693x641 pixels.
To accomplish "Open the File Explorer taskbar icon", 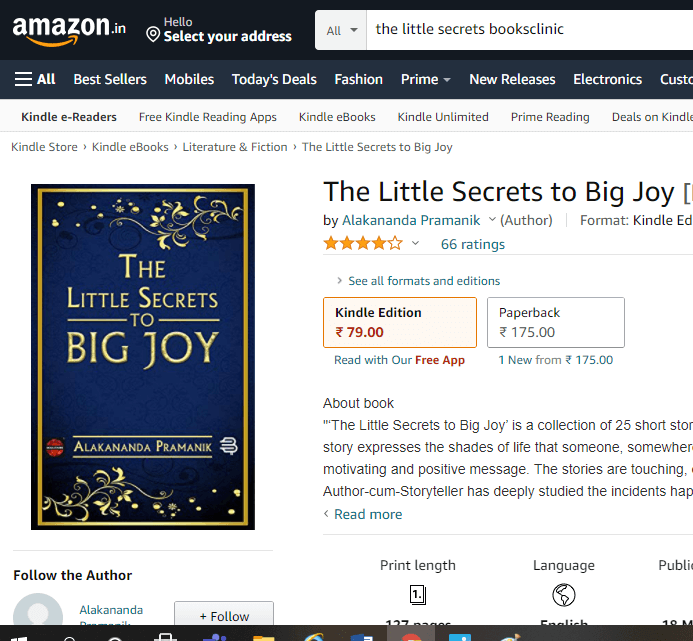I will (264, 637).
